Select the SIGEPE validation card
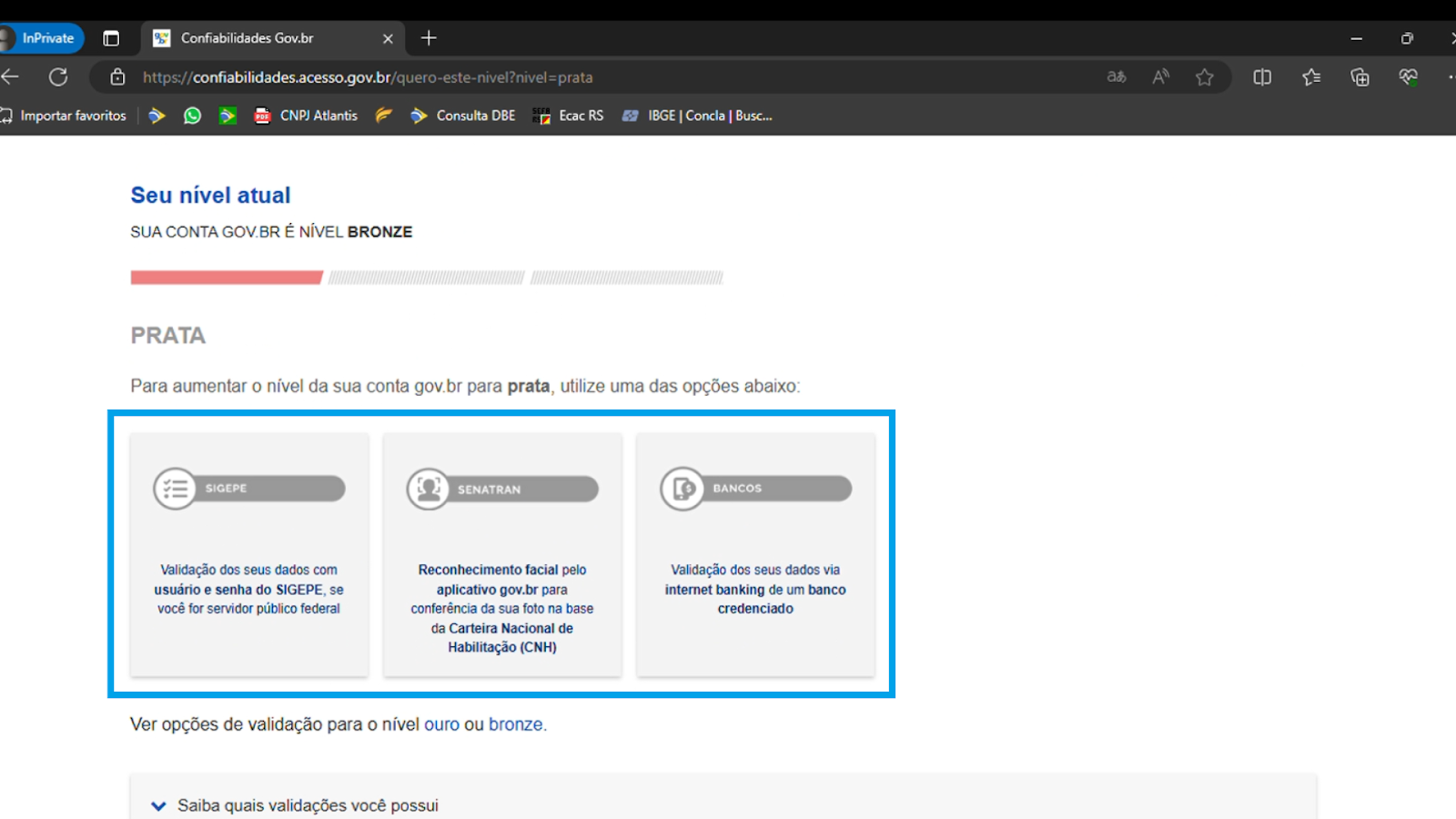 click(x=249, y=554)
